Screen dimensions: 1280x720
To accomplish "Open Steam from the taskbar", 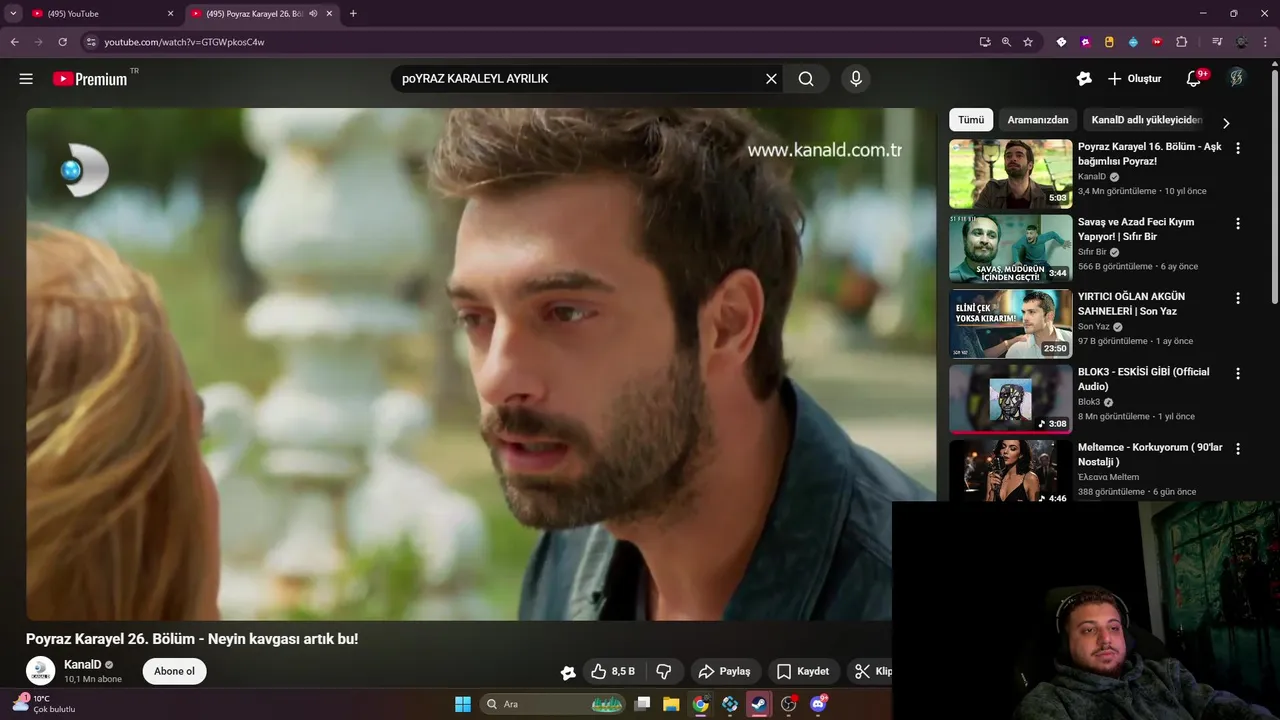I will tap(759, 704).
